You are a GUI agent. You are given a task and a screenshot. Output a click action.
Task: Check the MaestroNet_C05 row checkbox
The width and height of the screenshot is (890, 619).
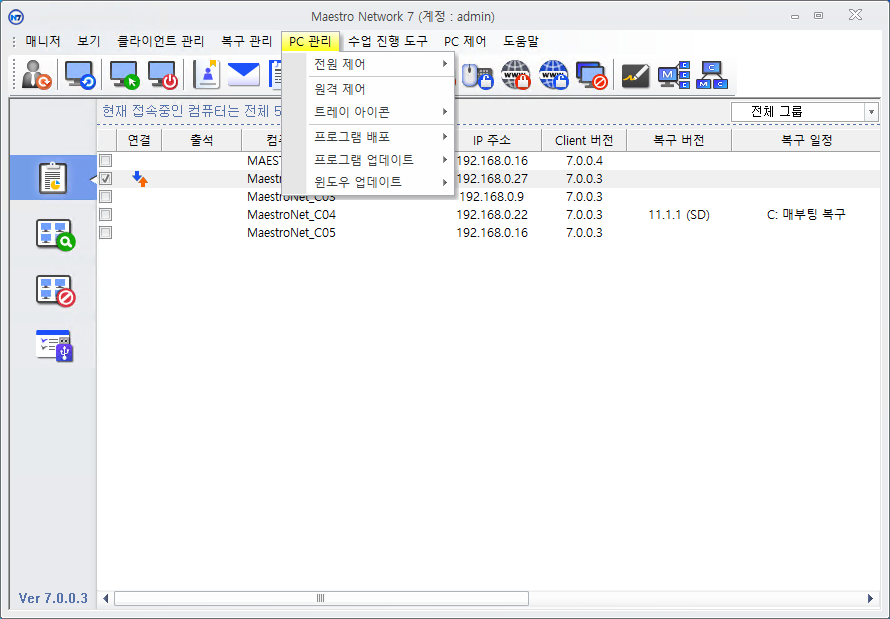[106, 233]
